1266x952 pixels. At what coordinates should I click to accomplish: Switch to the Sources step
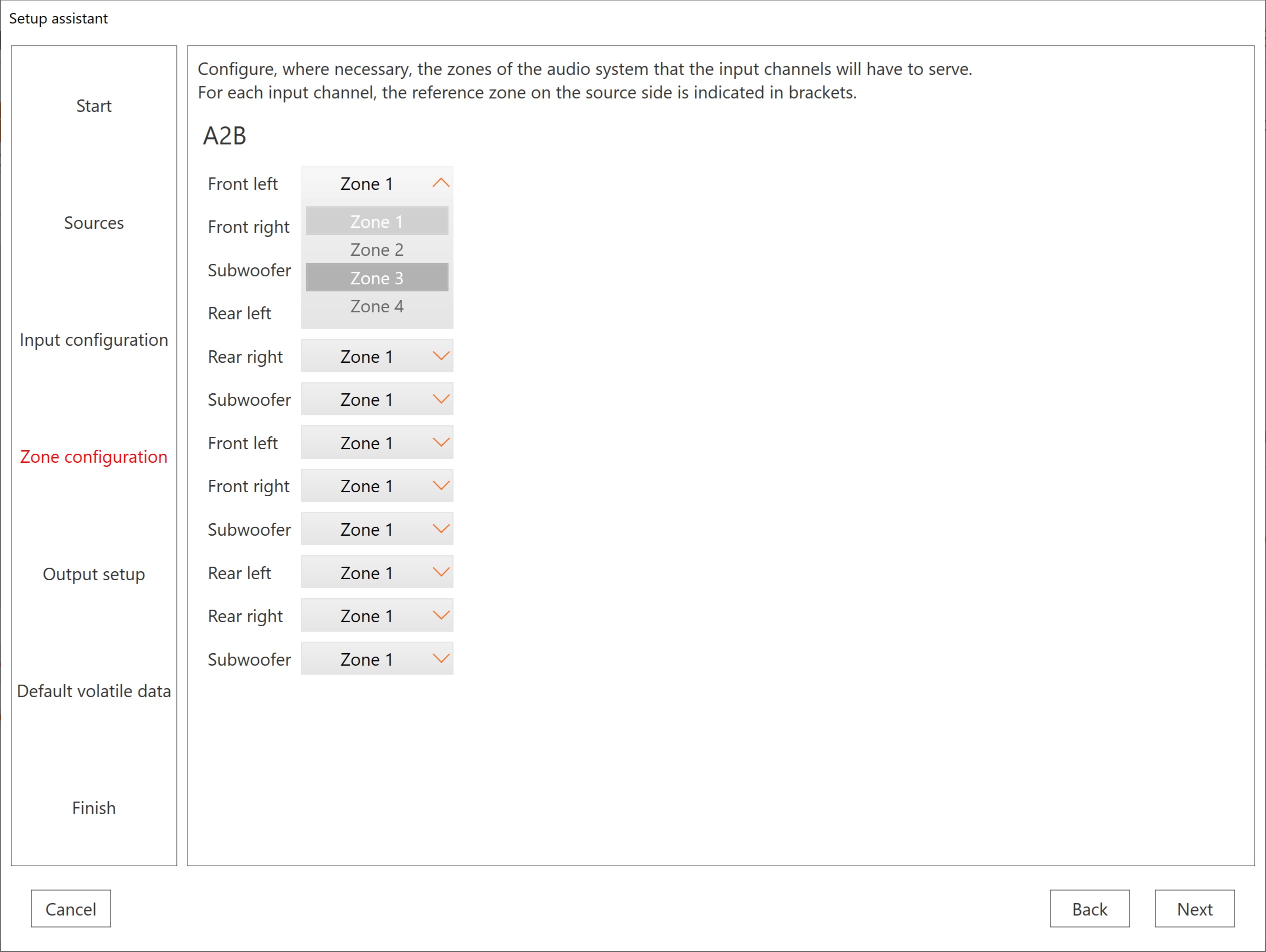point(94,222)
